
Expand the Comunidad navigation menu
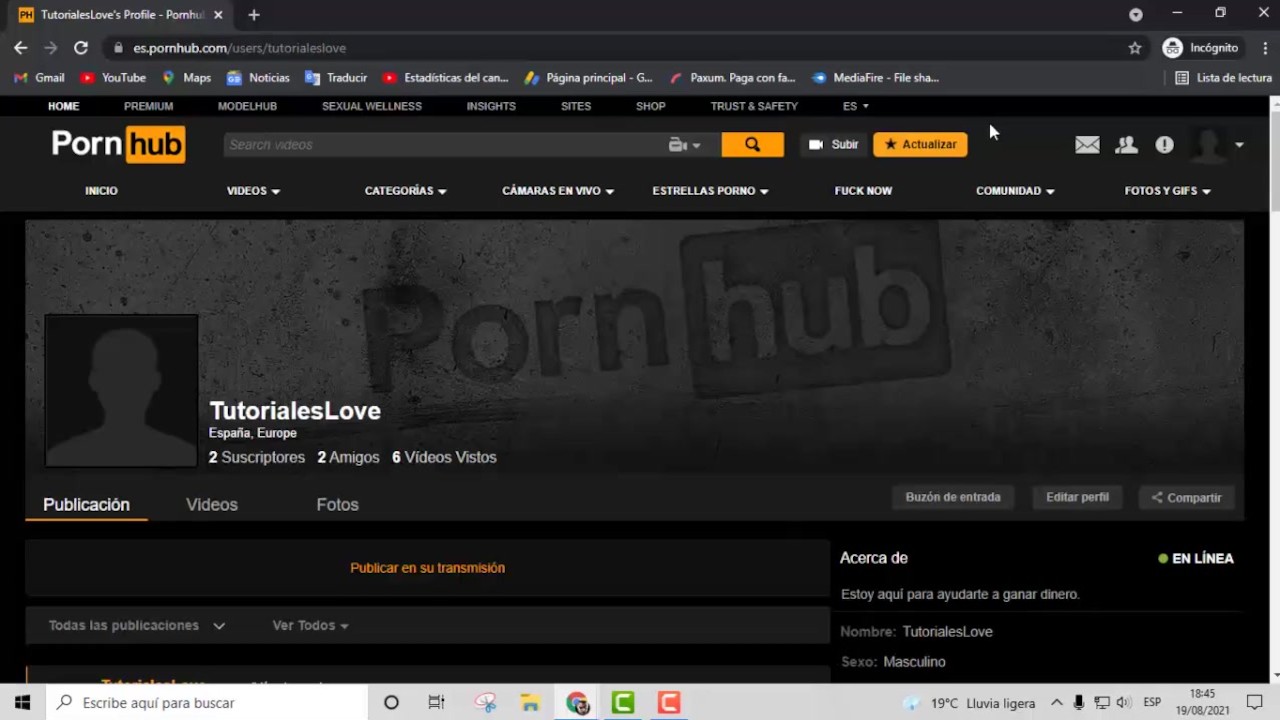[1014, 191]
